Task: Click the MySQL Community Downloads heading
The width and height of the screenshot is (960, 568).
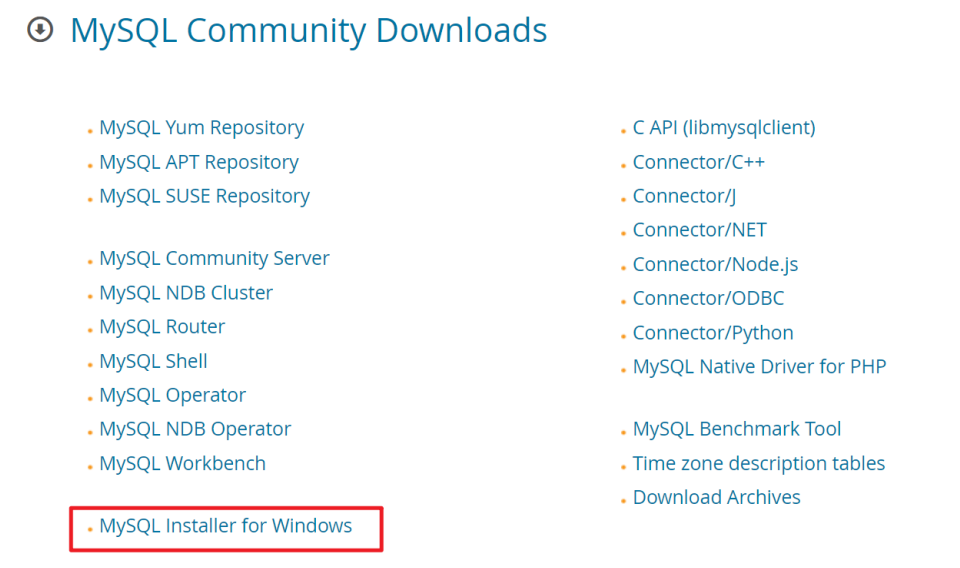Action: point(309,31)
